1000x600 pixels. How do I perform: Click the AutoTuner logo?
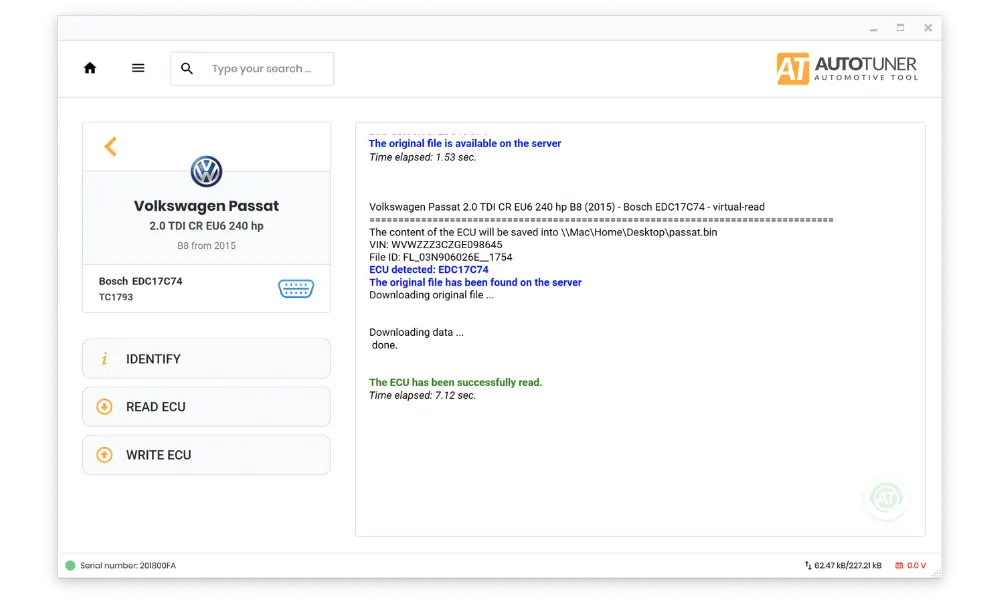[x=847, y=68]
